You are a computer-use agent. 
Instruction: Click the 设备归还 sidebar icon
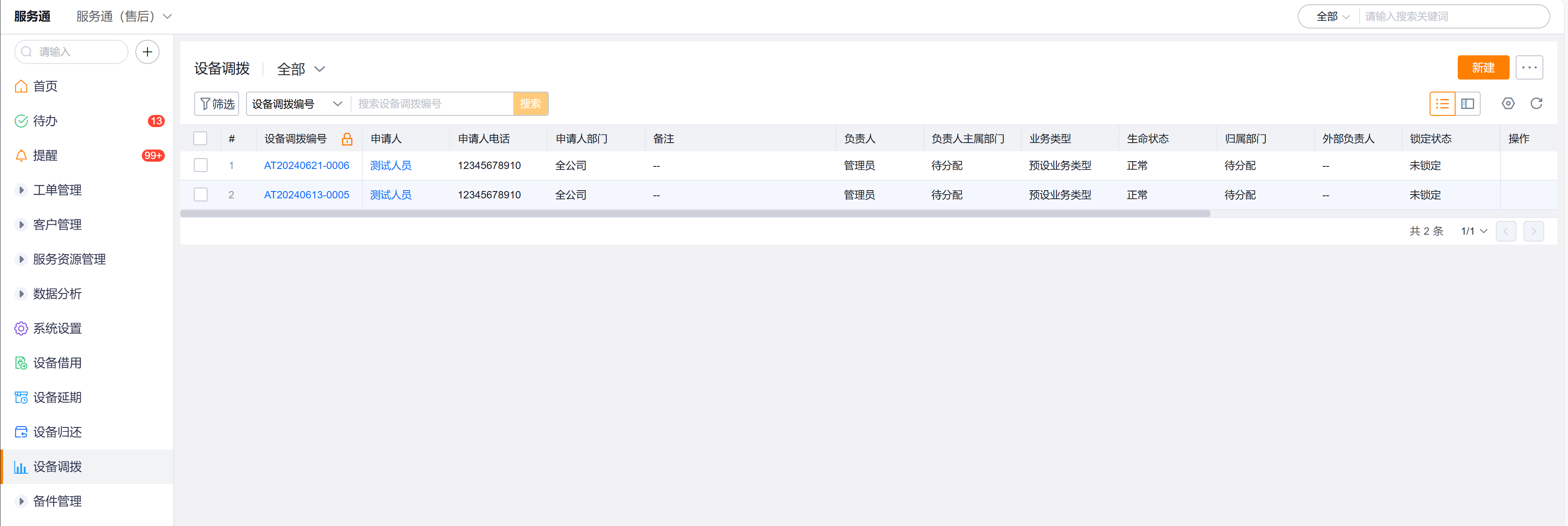coord(21,432)
